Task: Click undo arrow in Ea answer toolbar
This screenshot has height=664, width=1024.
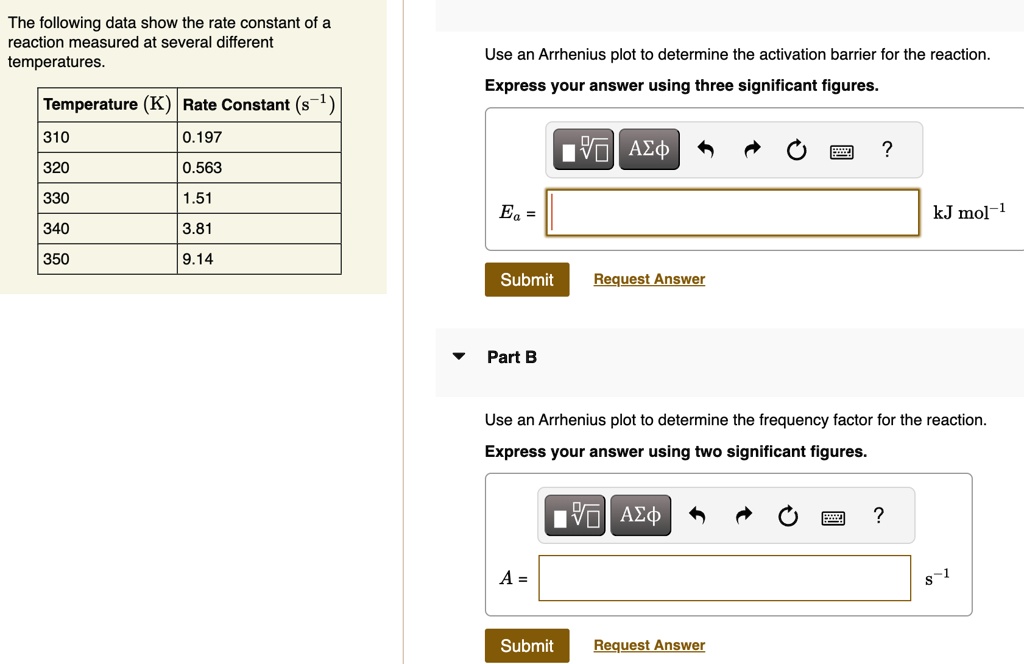Action: (706, 151)
